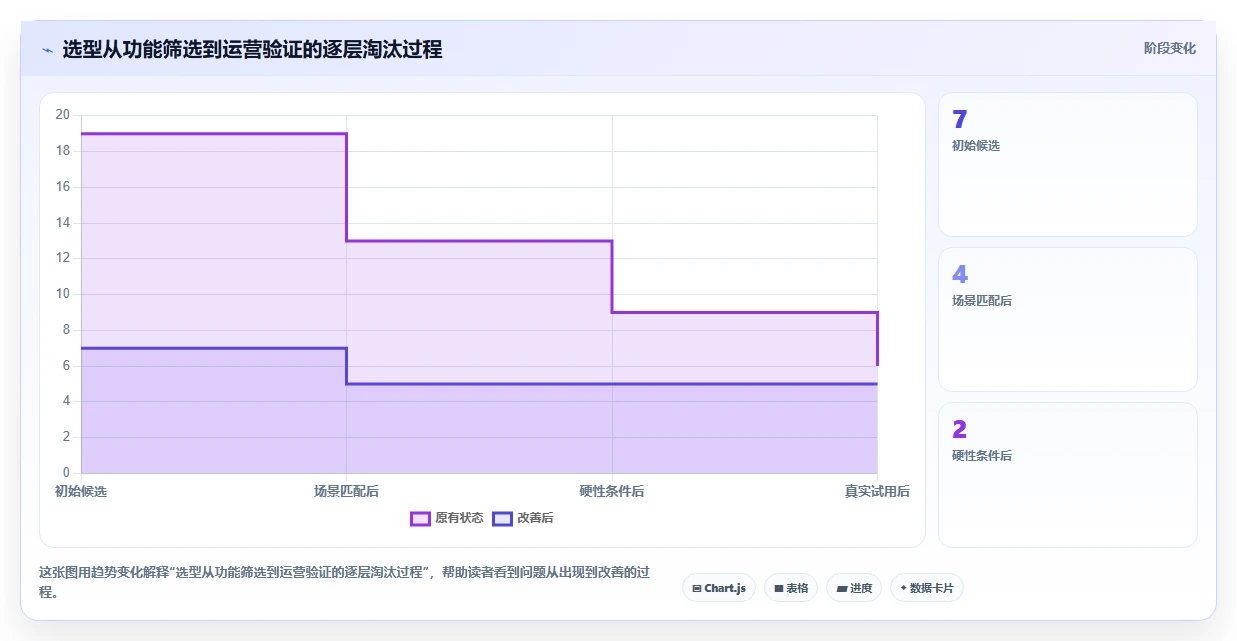Toggle the 原有状态 legend swatch
The image size is (1237, 641).
420,518
